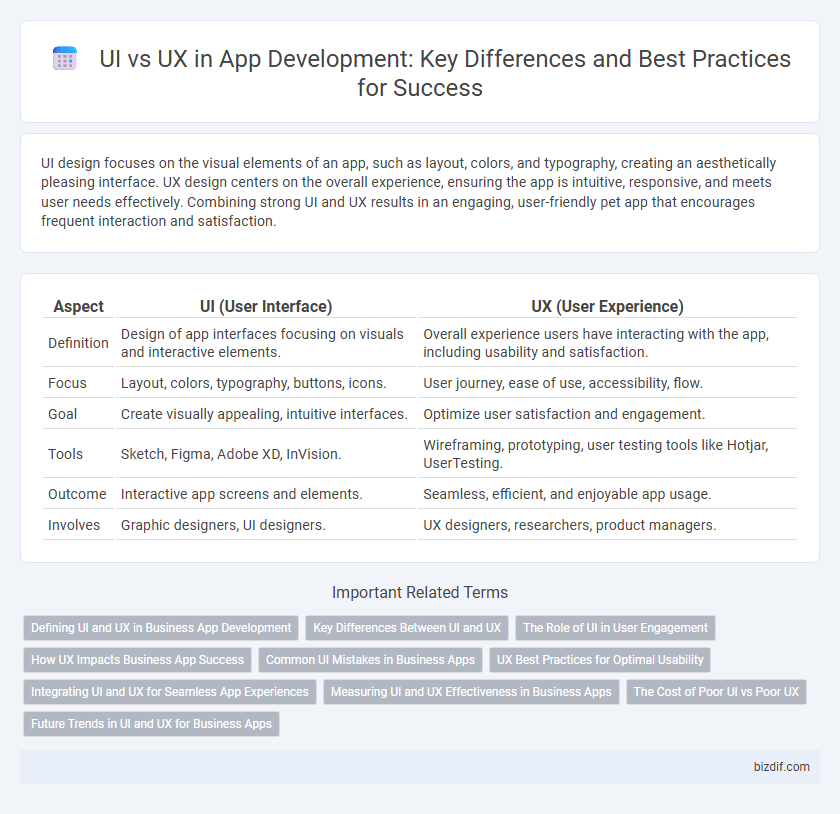Viewport: 840px width, 814px height.
Task: Click the 'Definition' row label
Action: [x=78, y=343]
